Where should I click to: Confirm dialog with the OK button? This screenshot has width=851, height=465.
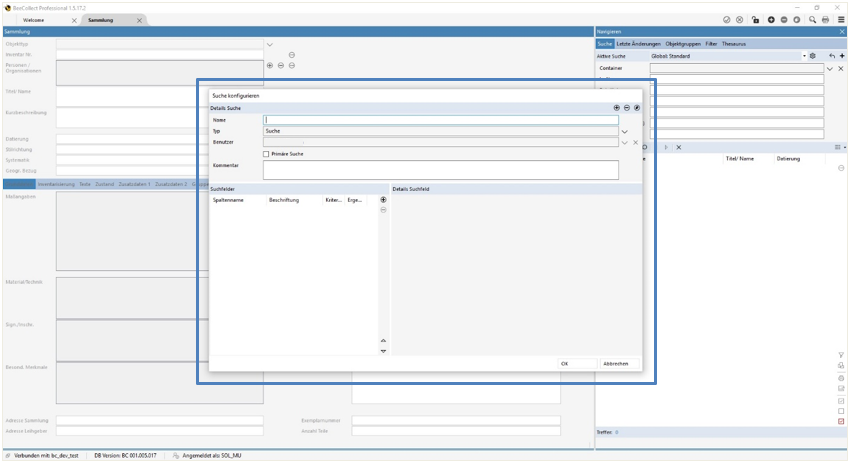[x=564, y=364]
